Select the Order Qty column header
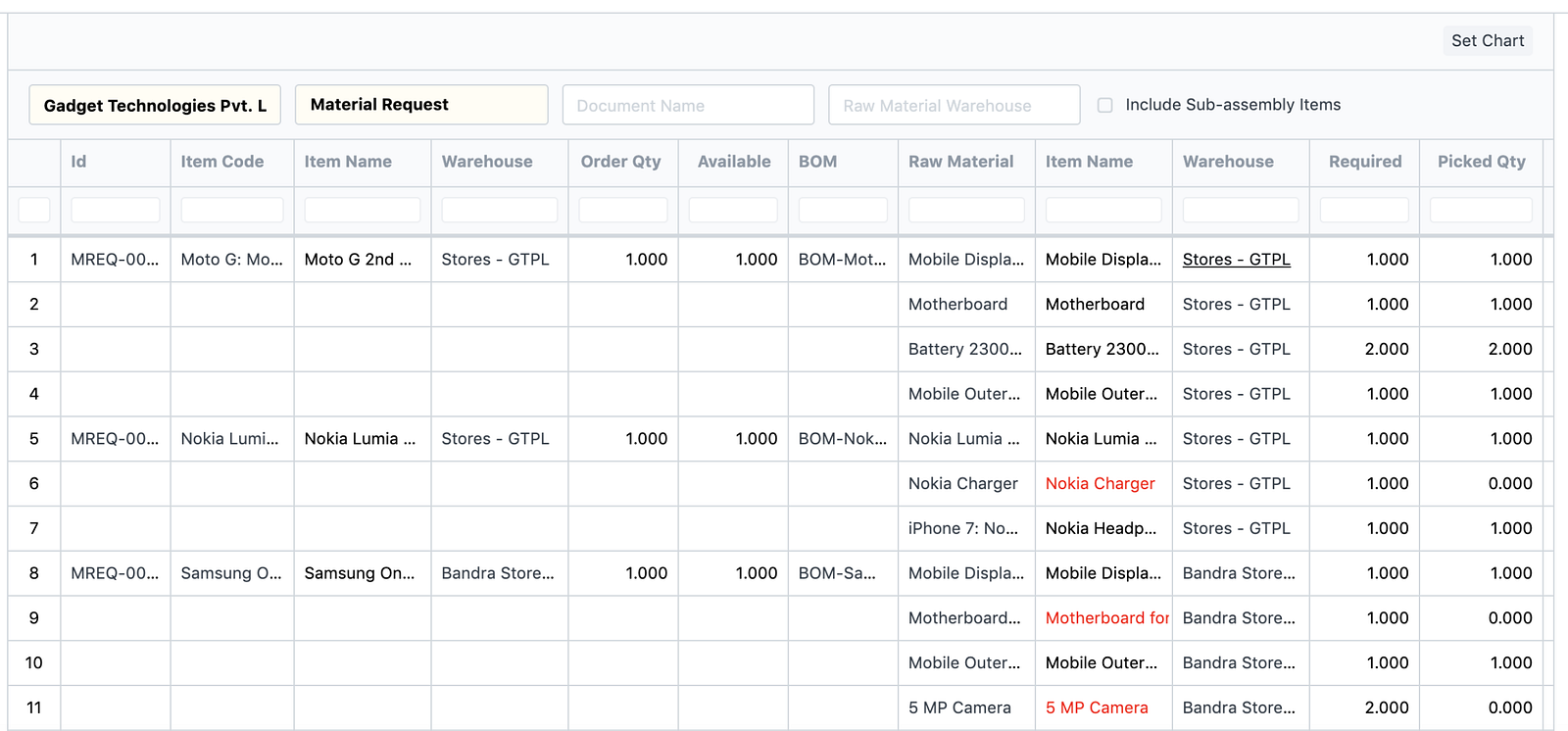 [x=621, y=162]
